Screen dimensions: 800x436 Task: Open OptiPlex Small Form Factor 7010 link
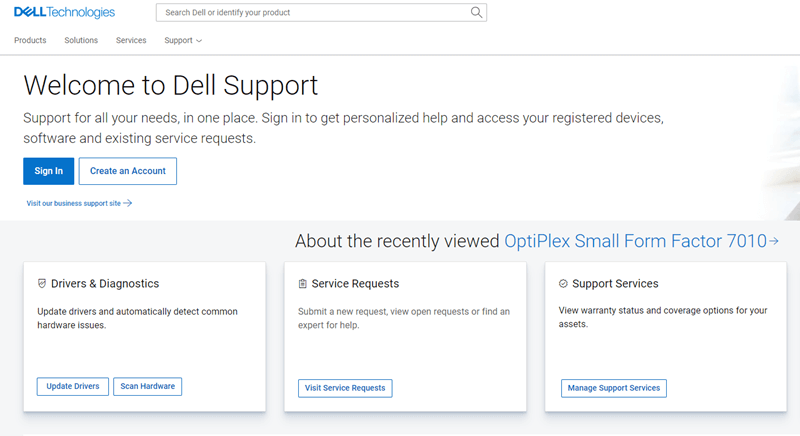click(635, 241)
